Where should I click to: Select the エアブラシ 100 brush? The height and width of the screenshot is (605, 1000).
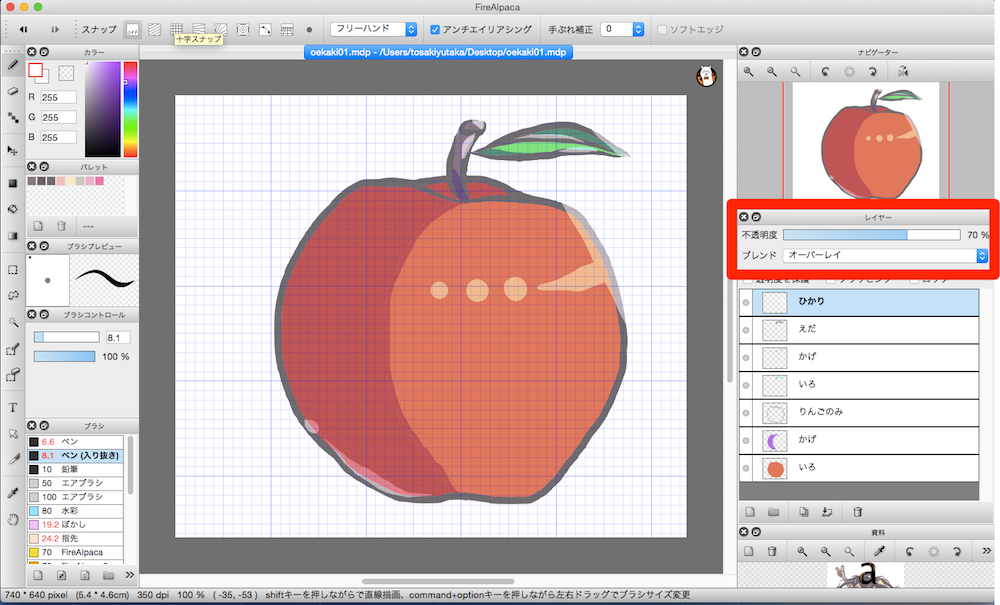(75, 497)
